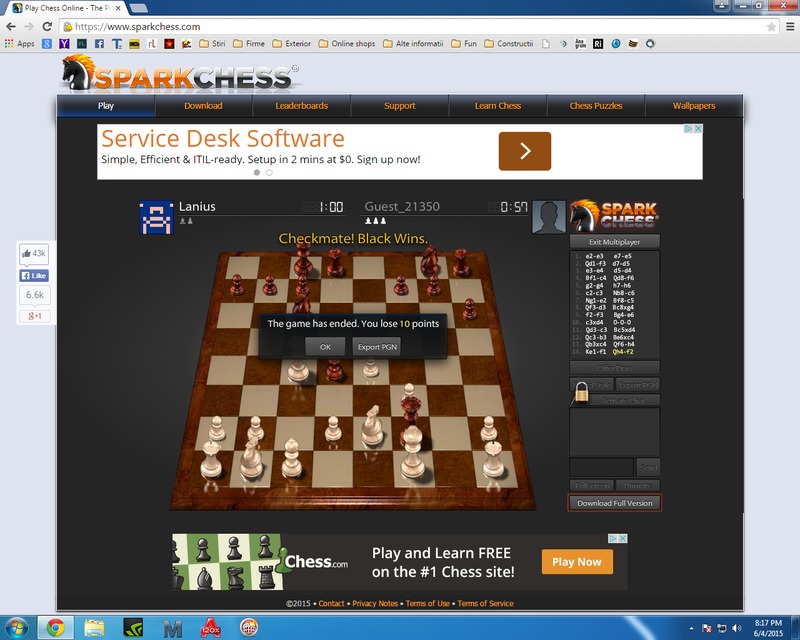This screenshot has height=640, width=800.
Task: Click move Ke1-f1 in the move list
Action: 595,352
